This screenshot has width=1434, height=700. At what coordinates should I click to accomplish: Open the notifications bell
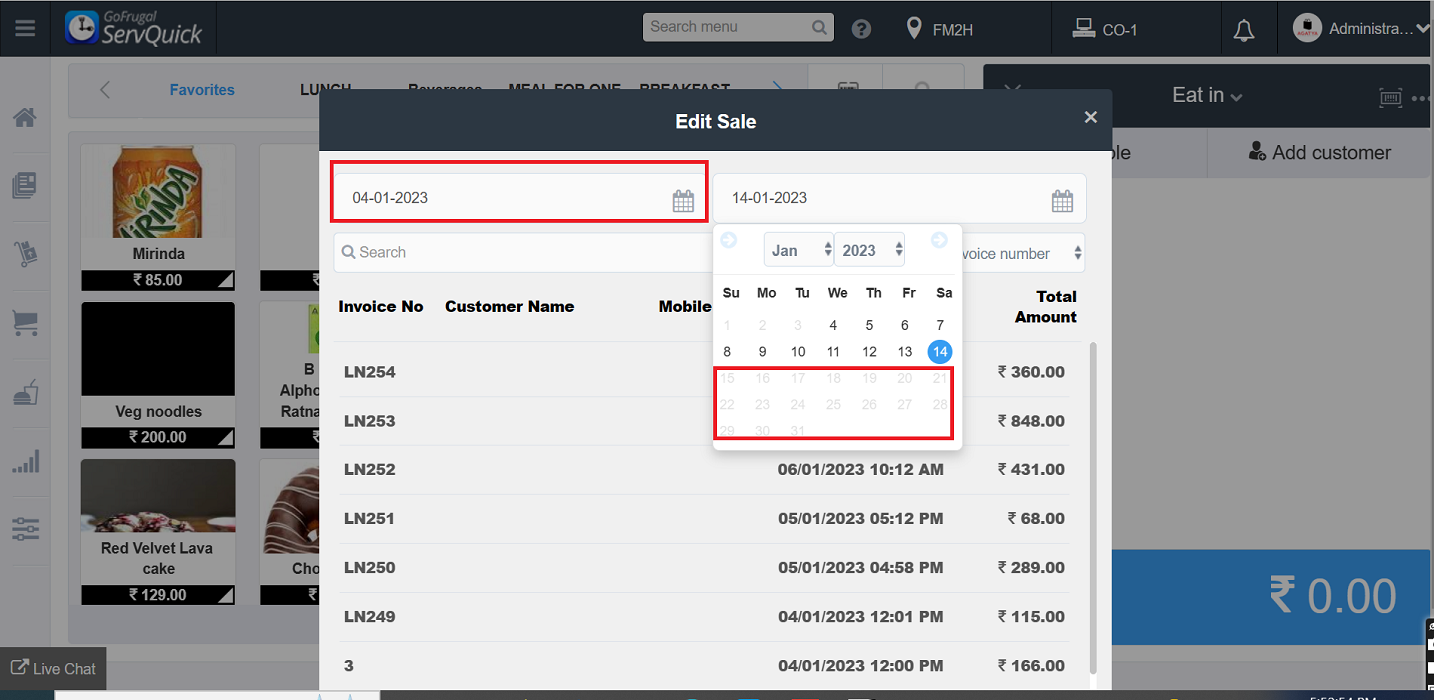tap(1244, 30)
